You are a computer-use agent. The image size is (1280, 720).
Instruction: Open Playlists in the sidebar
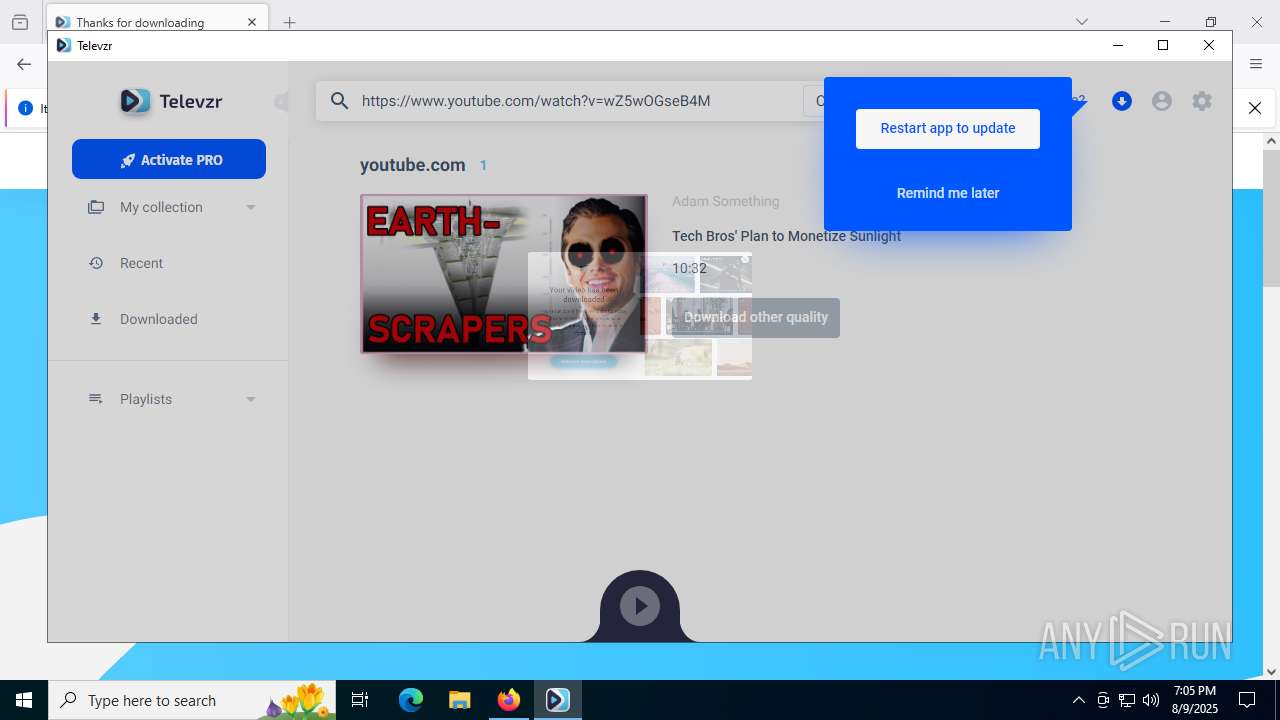146,399
